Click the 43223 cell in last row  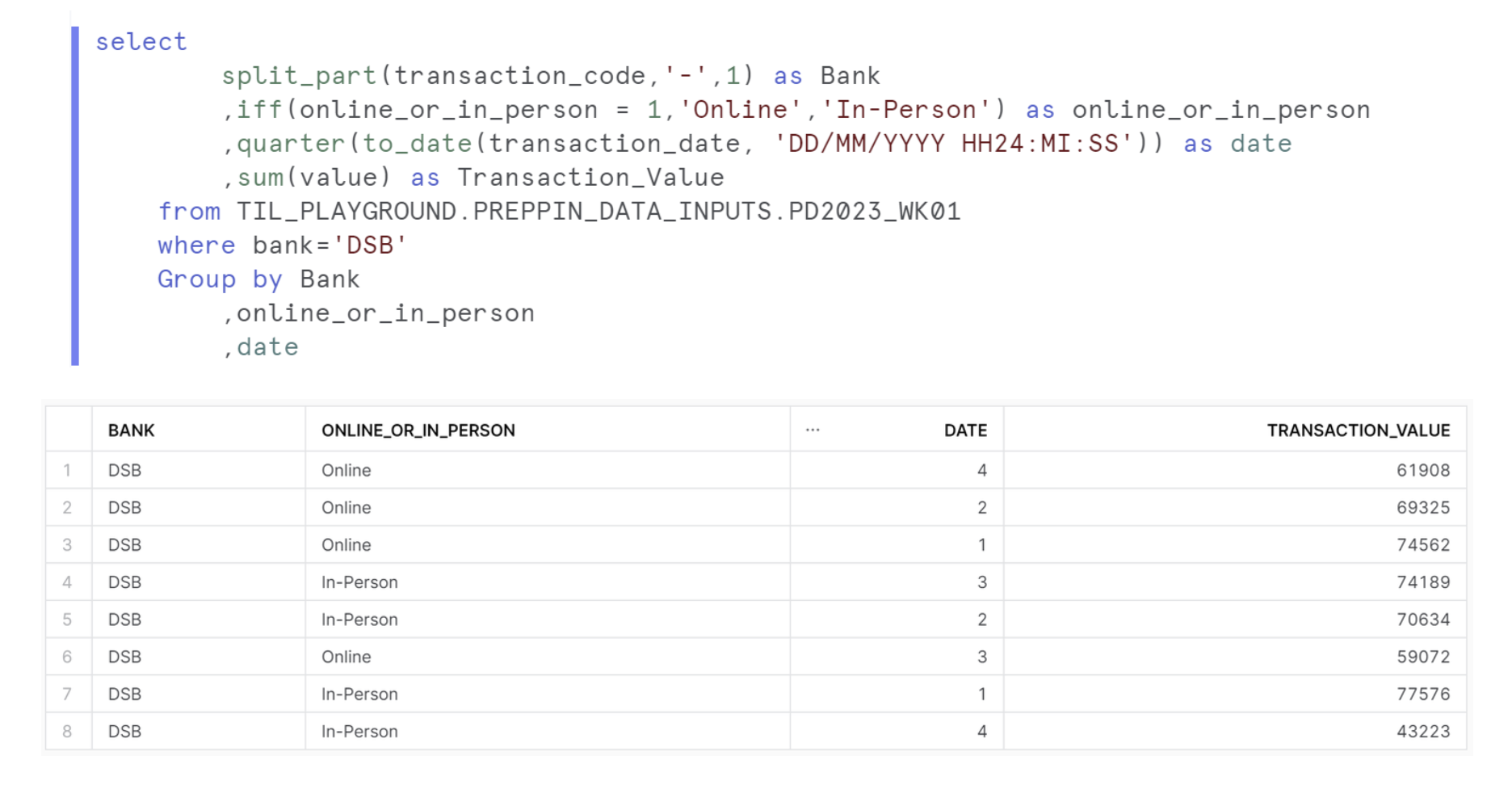(x=1423, y=731)
